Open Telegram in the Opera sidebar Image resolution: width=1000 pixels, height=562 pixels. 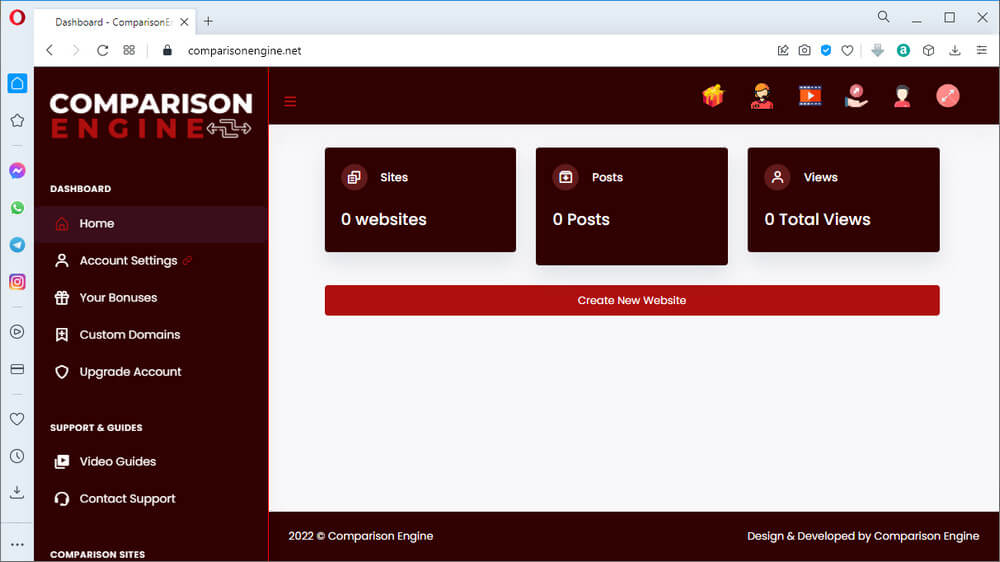click(x=17, y=245)
